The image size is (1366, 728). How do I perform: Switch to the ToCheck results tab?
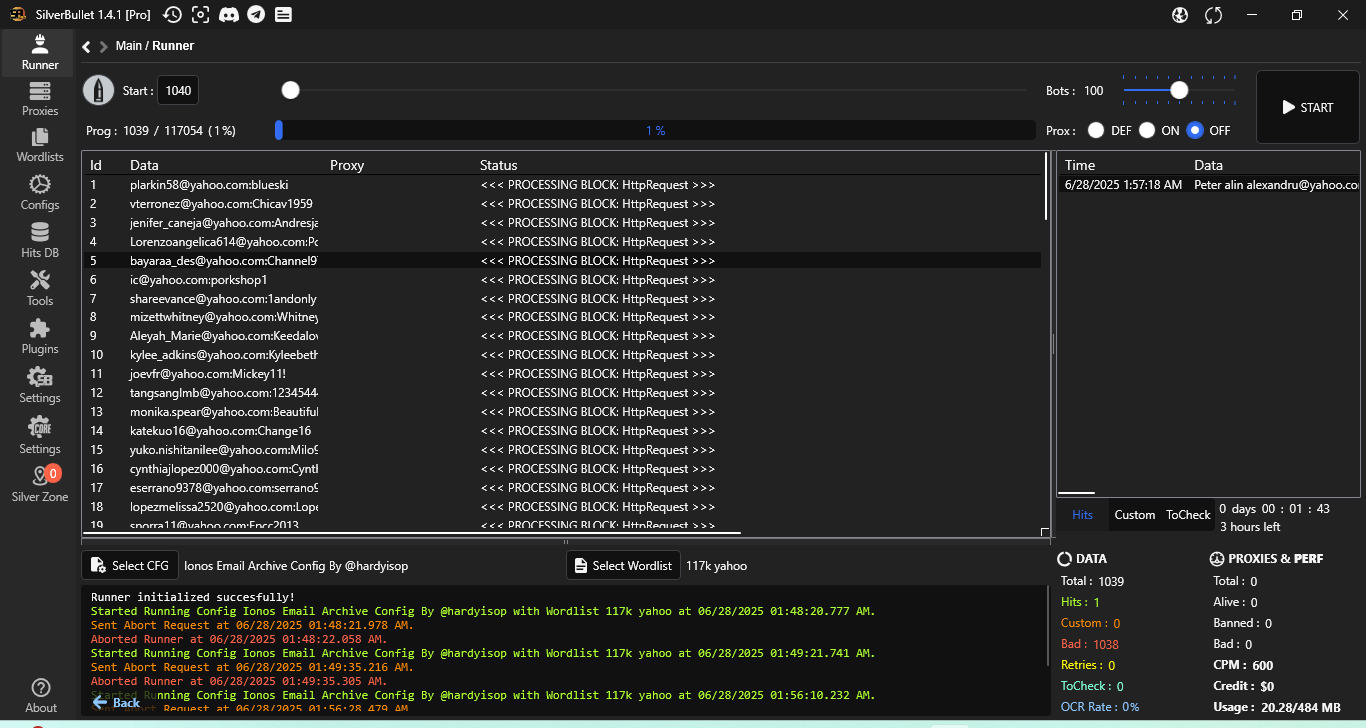1188,515
